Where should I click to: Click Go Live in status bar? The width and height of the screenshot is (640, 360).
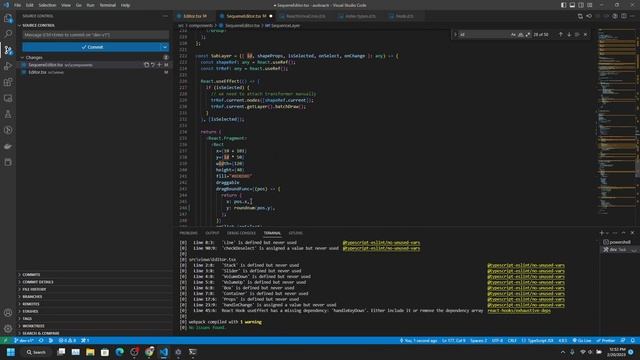(582, 340)
